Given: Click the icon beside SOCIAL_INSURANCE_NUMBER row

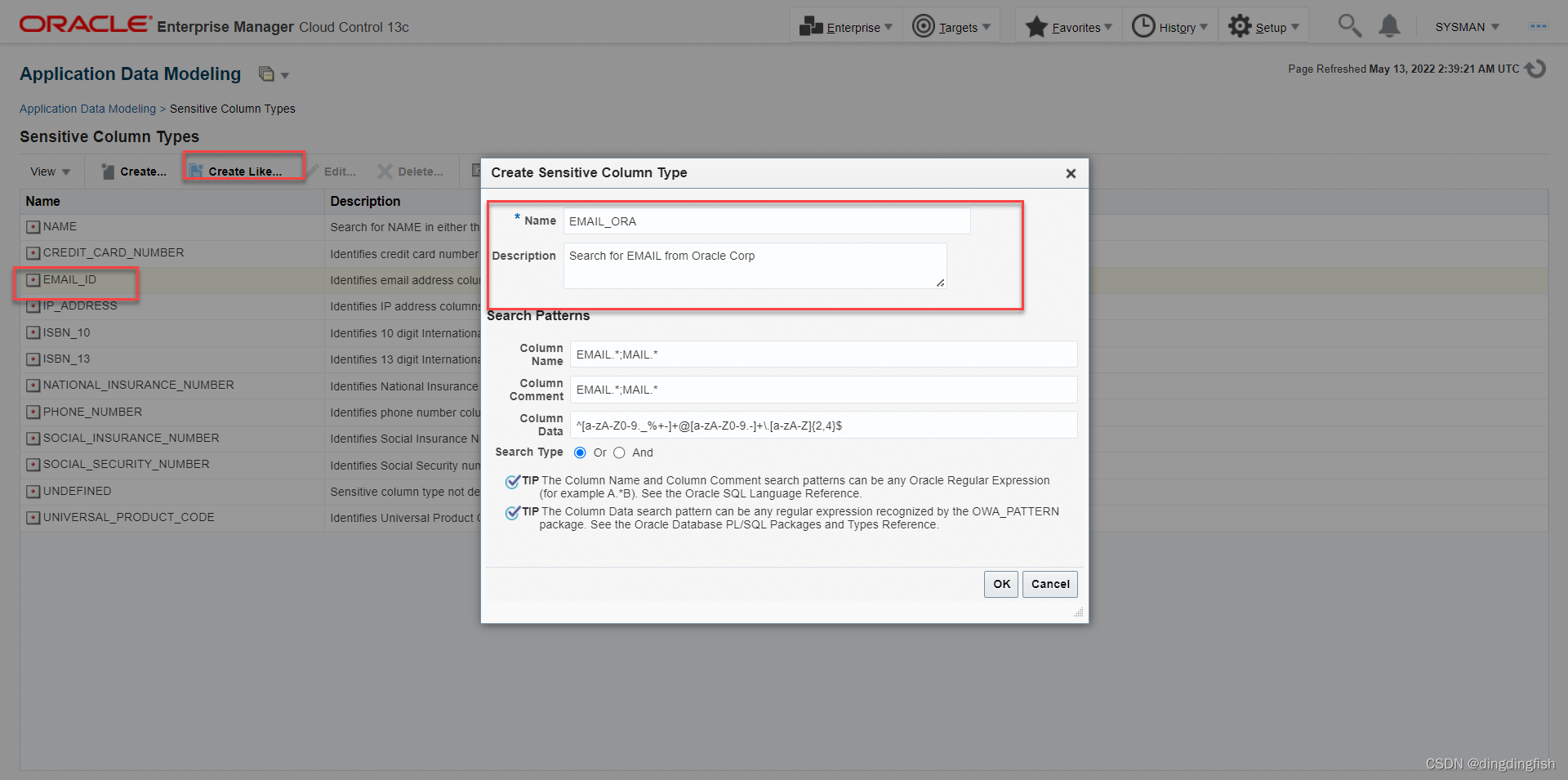Looking at the screenshot, I should click(x=33, y=439).
